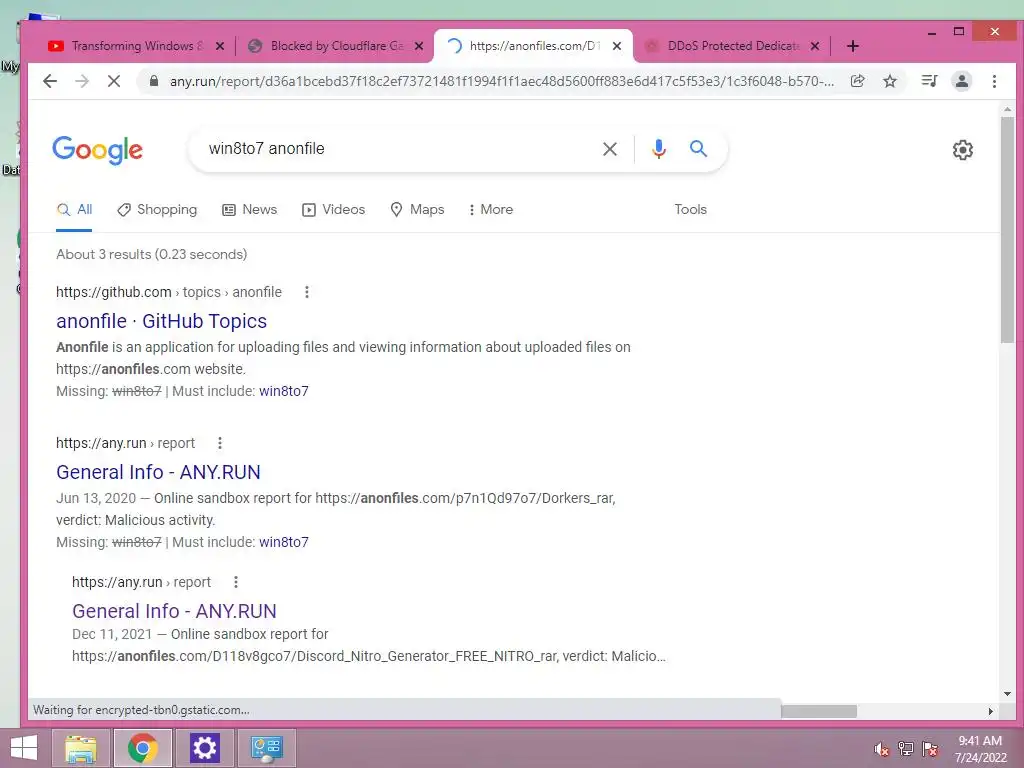Image resolution: width=1024 pixels, height=768 pixels.
Task: Click the muted volume tray icon
Action: click(882, 749)
